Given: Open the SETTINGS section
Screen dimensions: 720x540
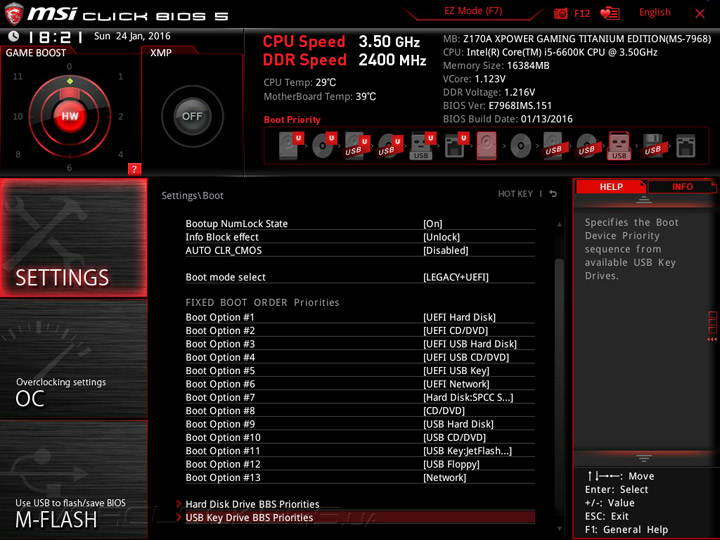Looking at the screenshot, I should (x=73, y=237).
